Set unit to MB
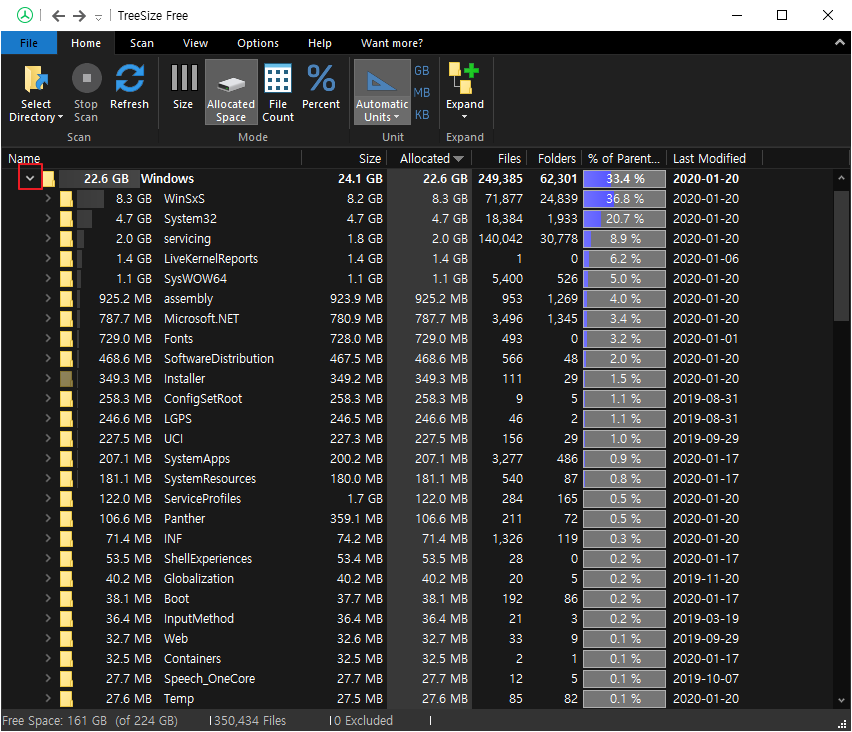The image size is (852, 732). point(422,93)
